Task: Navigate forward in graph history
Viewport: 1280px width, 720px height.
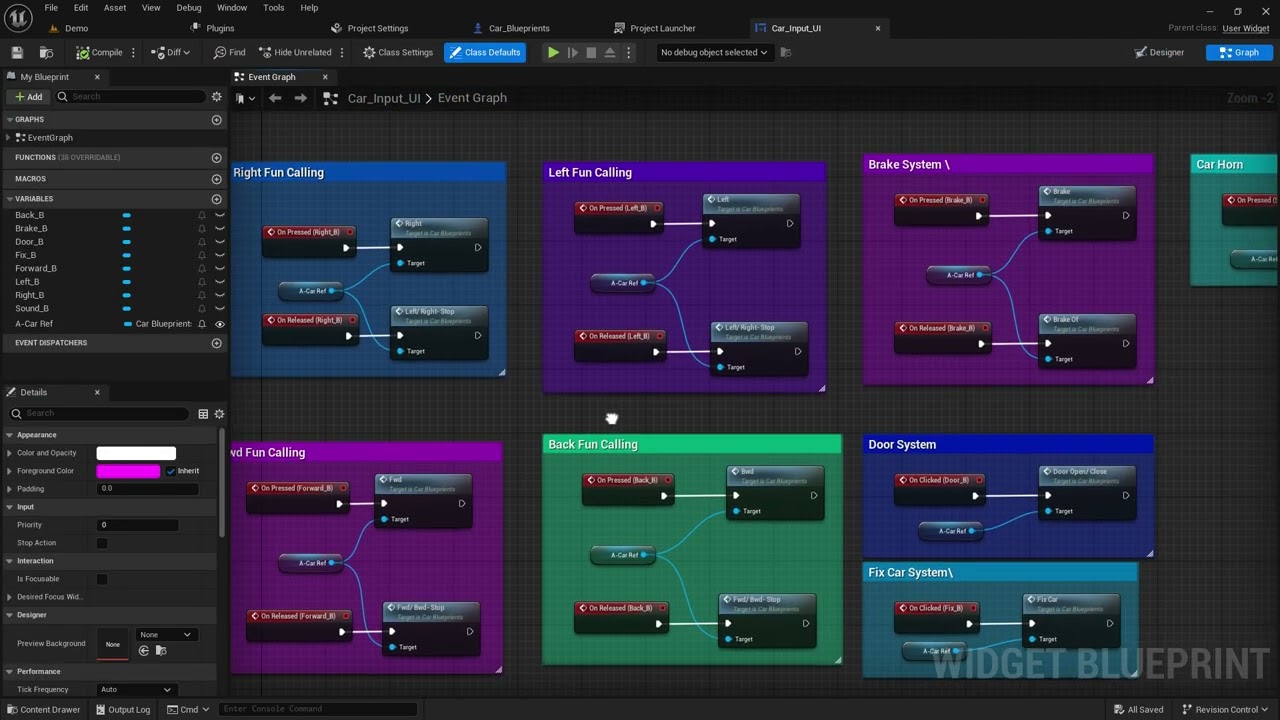Action: (x=300, y=98)
